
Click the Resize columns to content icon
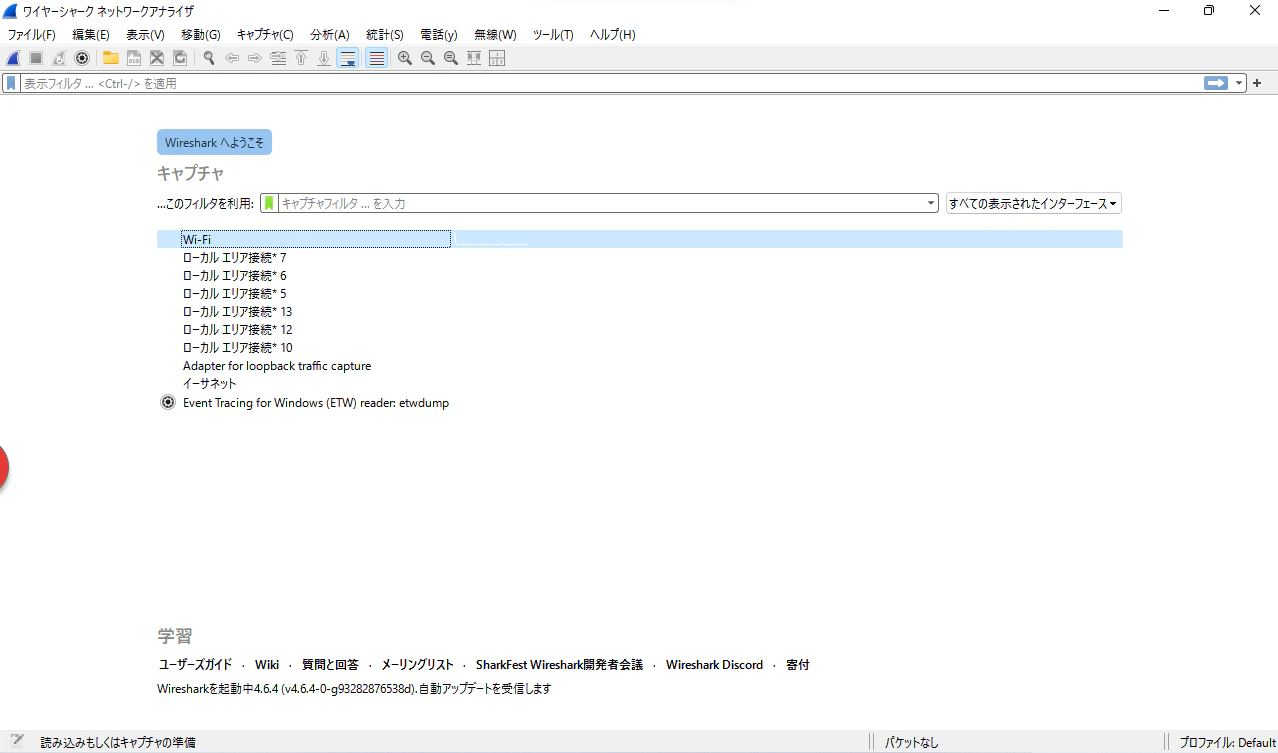473,58
